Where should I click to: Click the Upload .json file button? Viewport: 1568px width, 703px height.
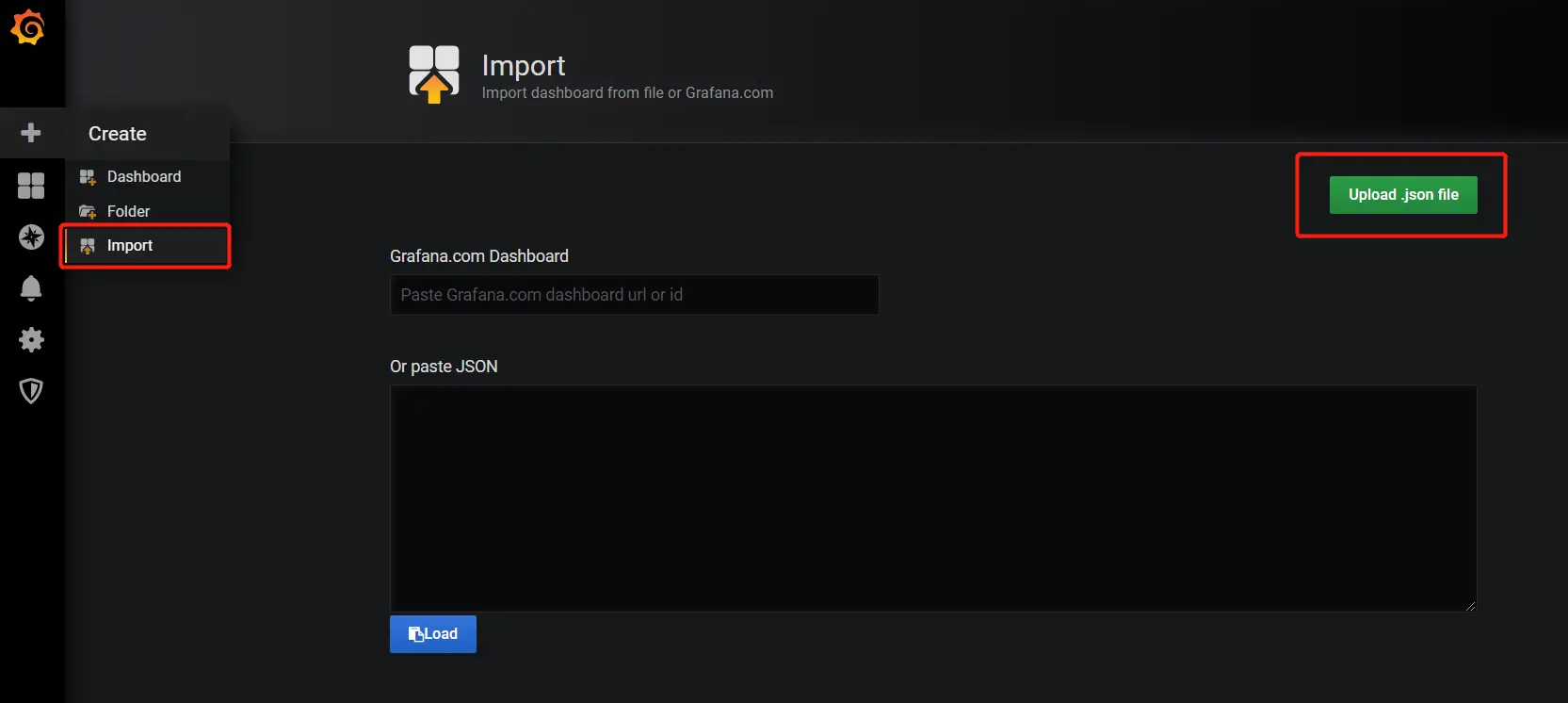(1403, 195)
